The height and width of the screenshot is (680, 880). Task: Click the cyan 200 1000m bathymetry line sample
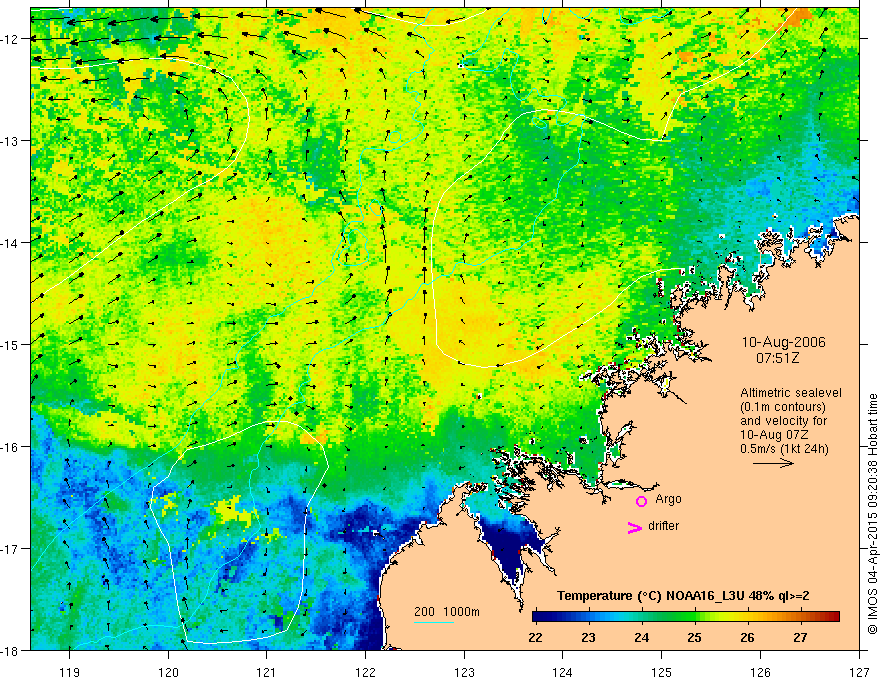(x=434, y=622)
